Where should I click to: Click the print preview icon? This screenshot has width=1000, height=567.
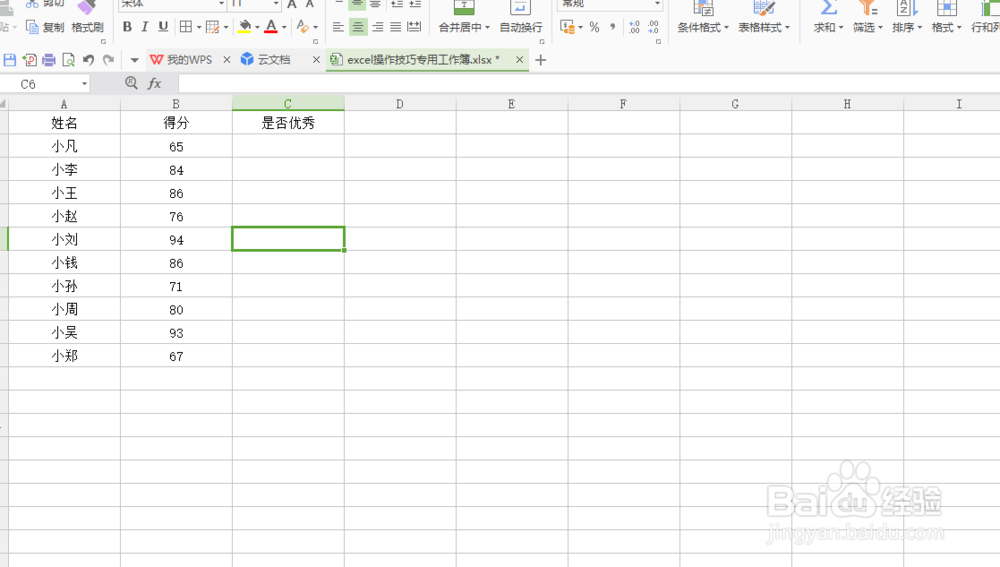68,60
